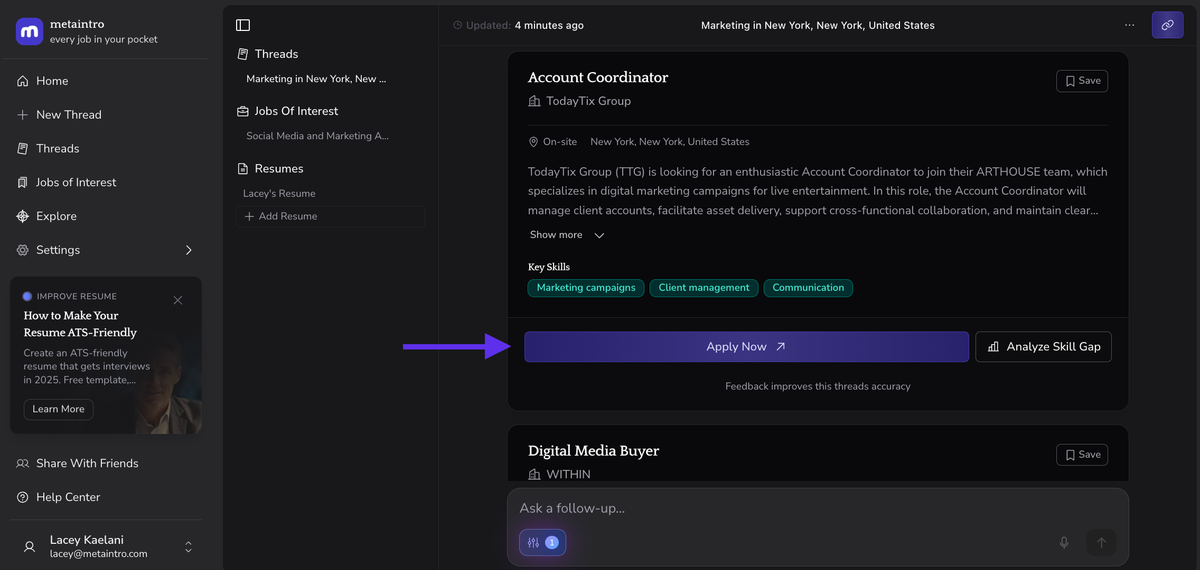Image resolution: width=1200 pixels, height=570 pixels.
Task: Click the Apply Now button
Action: (746, 347)
